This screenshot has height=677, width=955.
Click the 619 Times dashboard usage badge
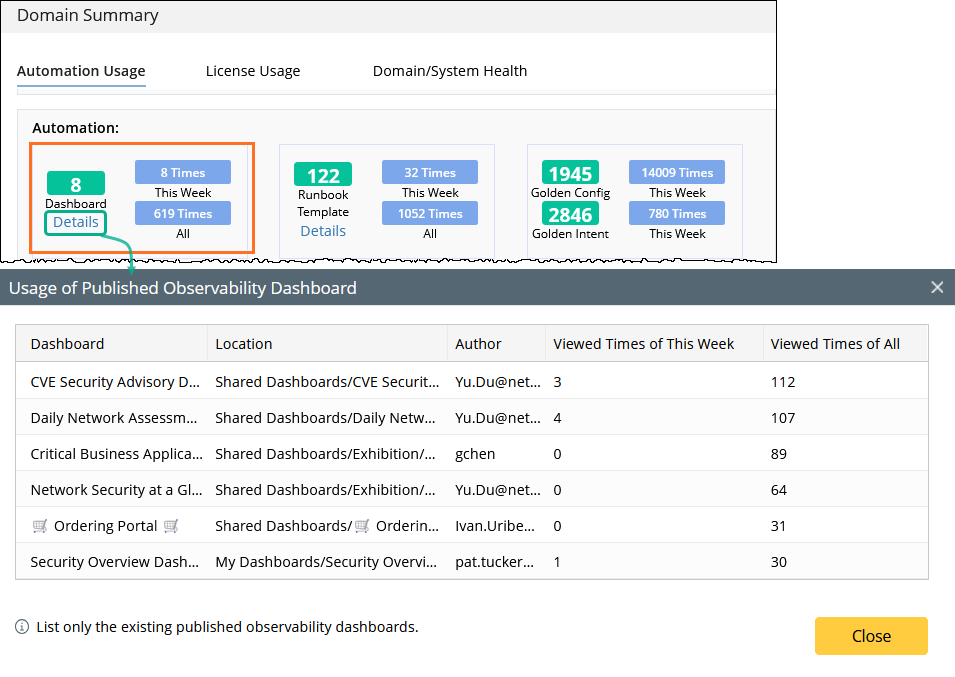182,213
